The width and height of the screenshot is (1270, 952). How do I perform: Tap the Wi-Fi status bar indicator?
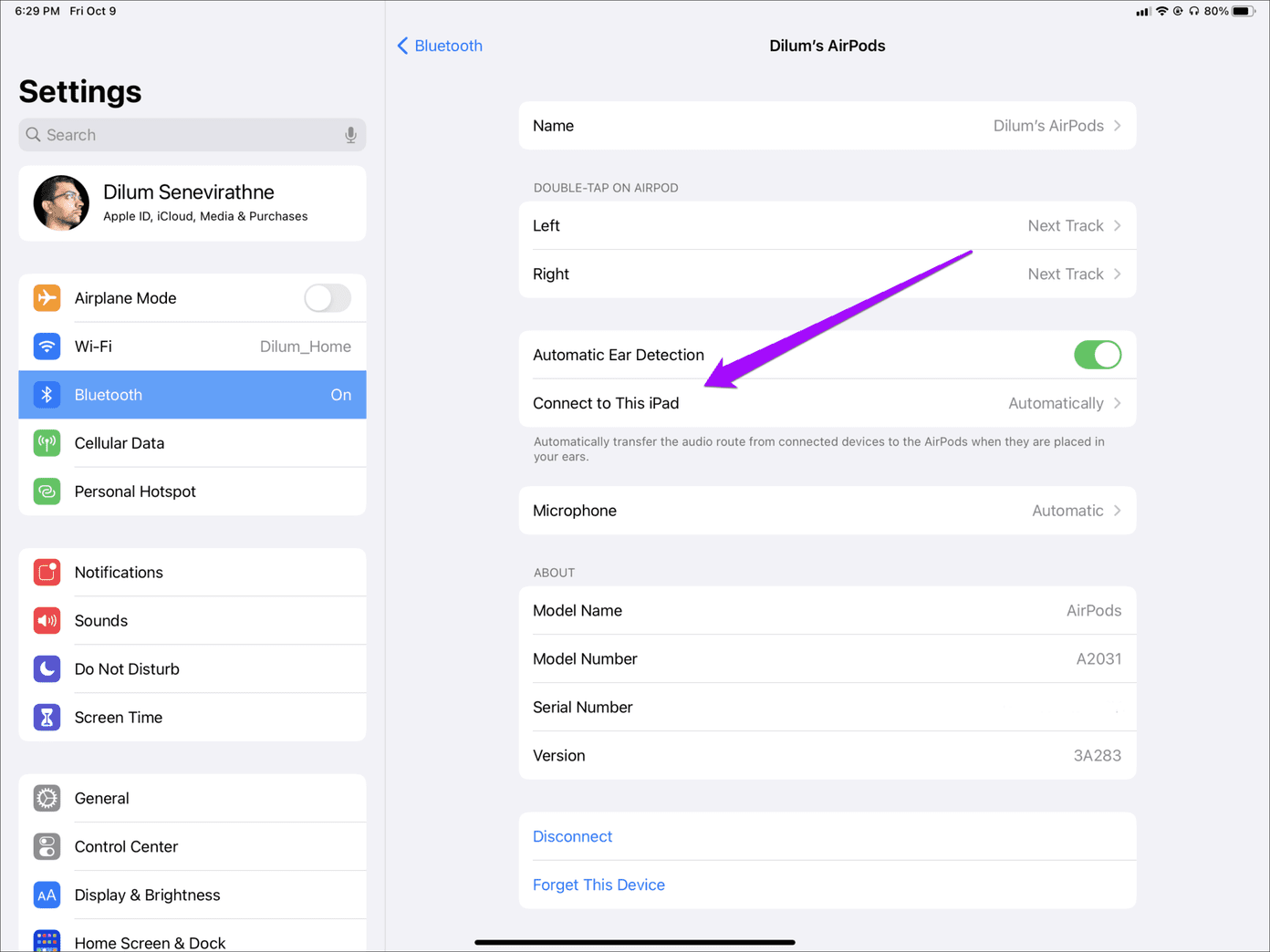pyautogui.click(x=1161, y=11)
